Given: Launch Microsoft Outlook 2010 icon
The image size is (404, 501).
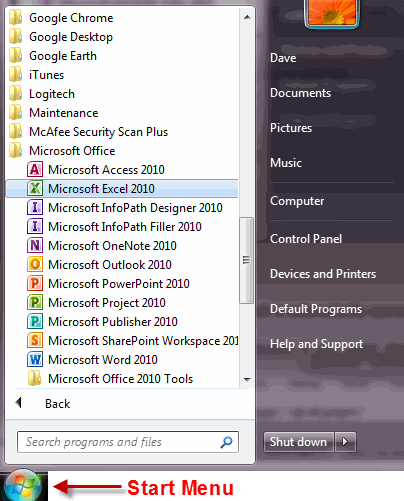Looking at the screenshot, I should point(35,264).
